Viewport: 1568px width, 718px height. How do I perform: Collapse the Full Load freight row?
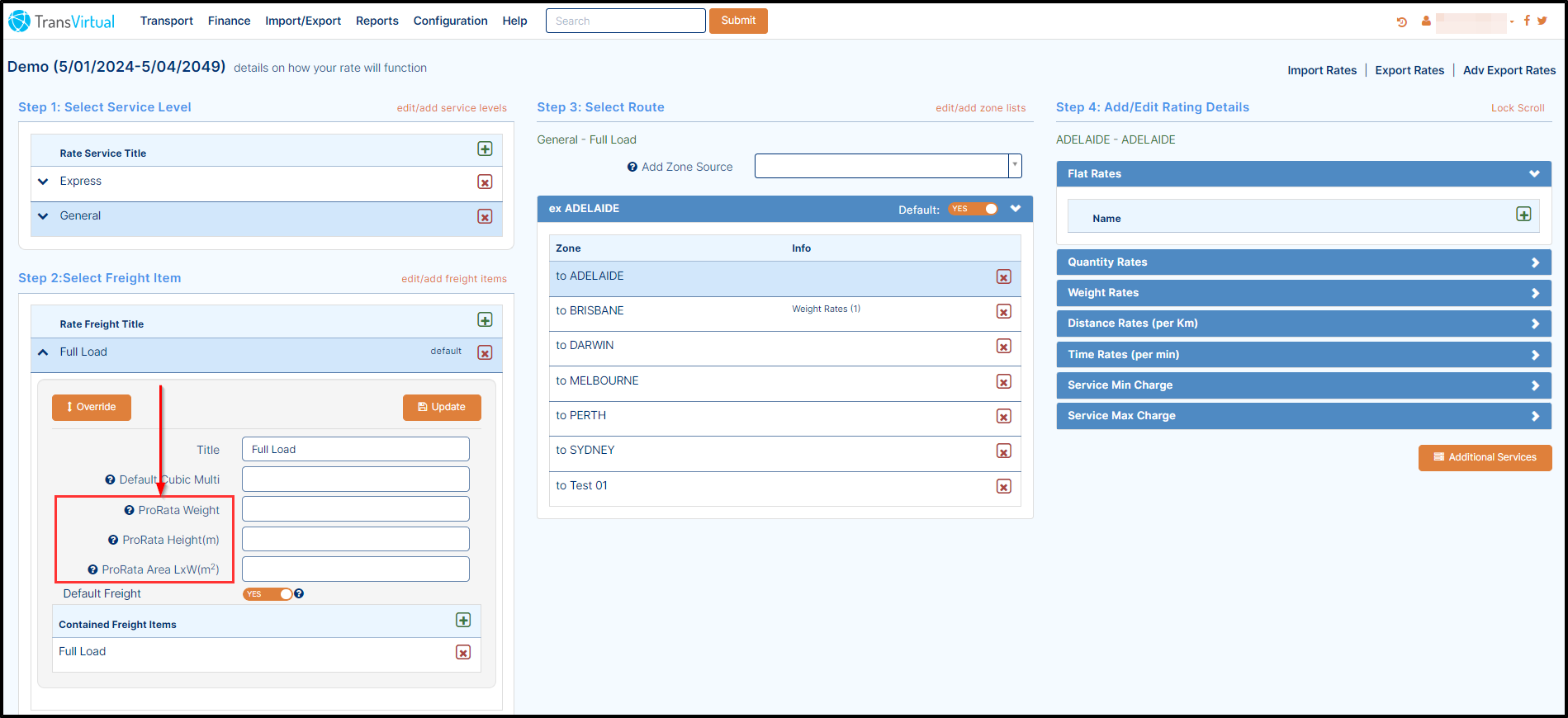43,352
